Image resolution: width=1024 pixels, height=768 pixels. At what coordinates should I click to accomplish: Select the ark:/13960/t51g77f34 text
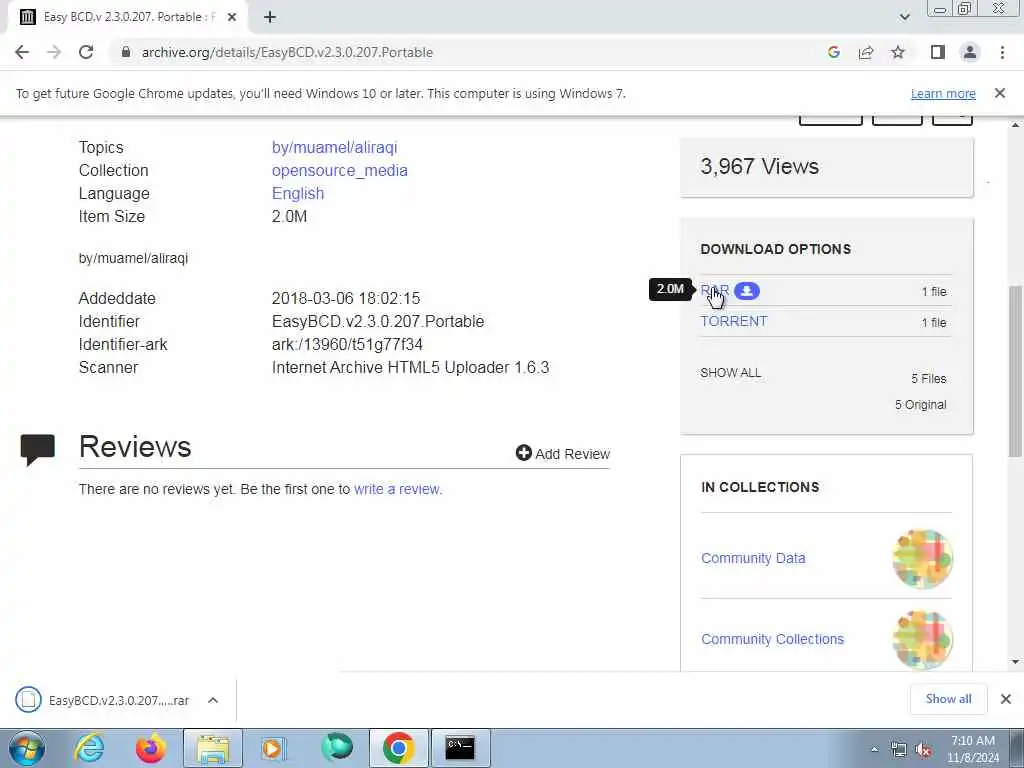(x=347, y=344)
